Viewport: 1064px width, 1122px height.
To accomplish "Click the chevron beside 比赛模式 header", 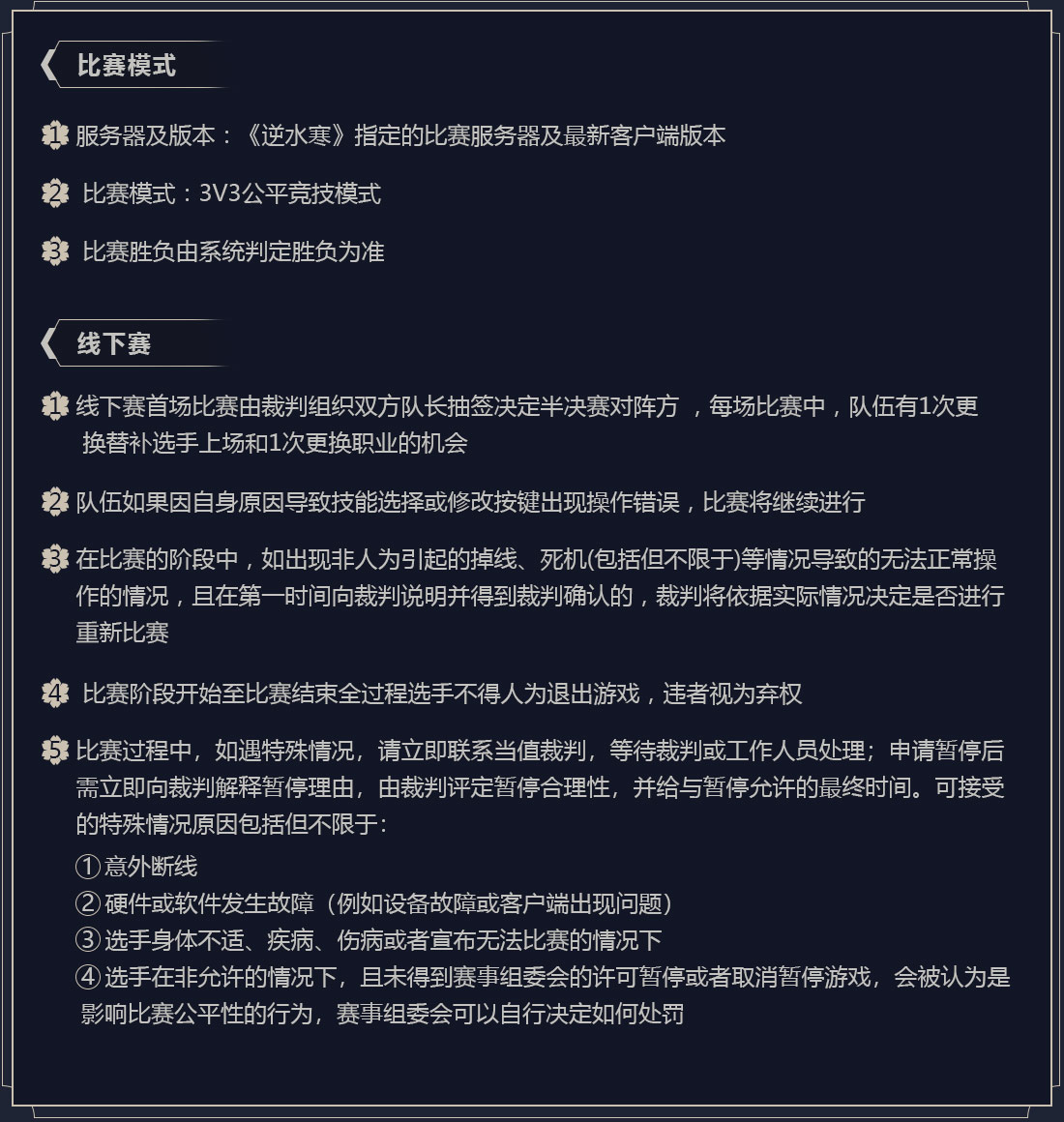I will coord(48,65).
